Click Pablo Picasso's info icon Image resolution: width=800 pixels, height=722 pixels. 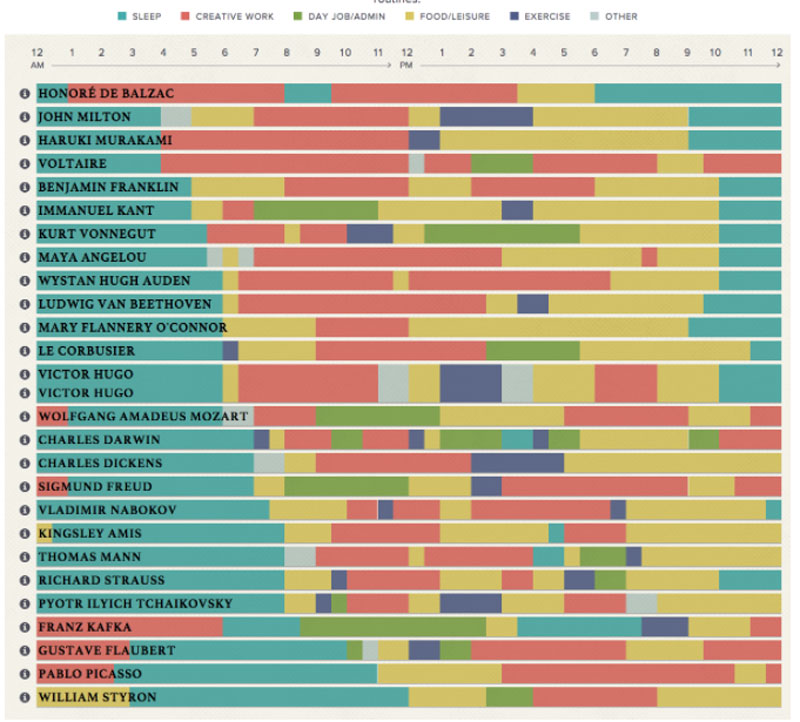[24, 675]
